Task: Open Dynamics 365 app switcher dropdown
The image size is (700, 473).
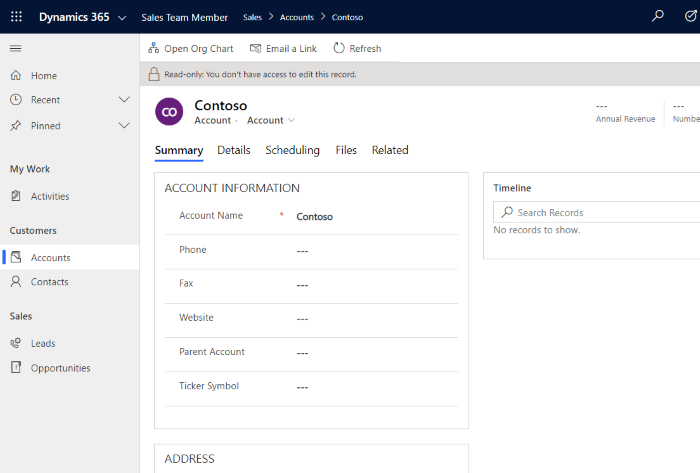Action: pyautogui.click(x=121, y=18)
